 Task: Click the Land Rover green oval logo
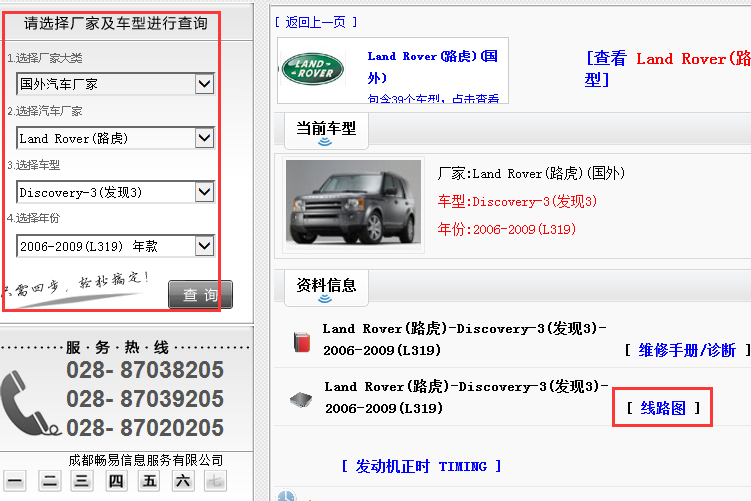(313, 69)
